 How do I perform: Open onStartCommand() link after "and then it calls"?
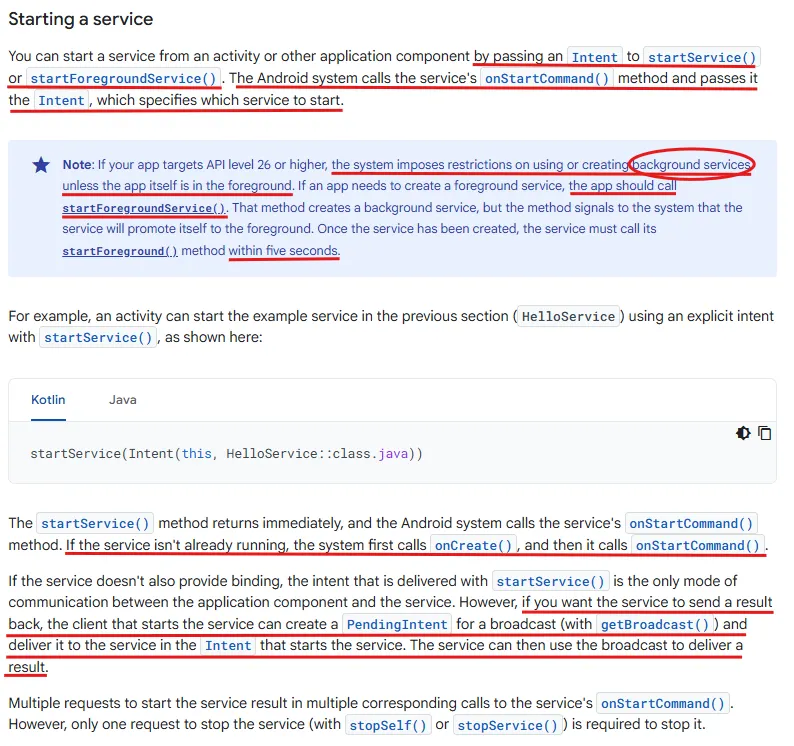tap(698, 545)
